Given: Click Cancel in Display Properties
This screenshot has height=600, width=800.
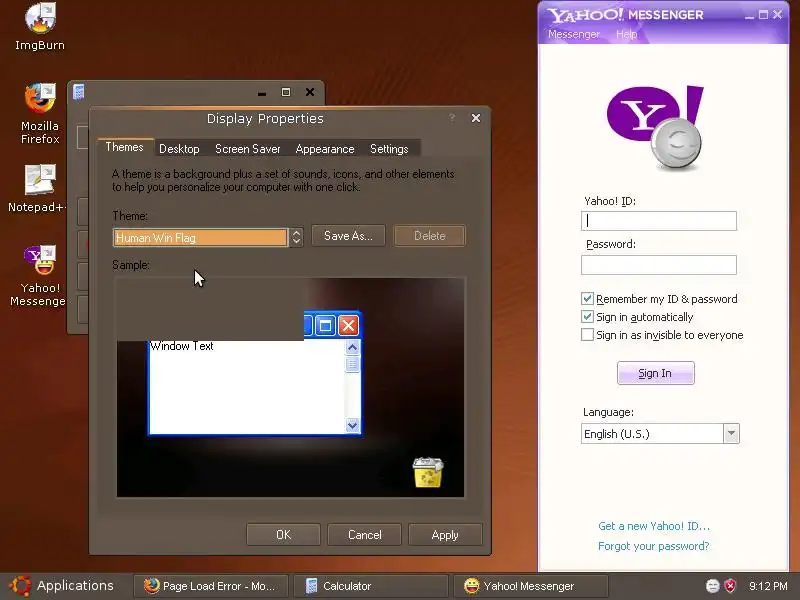Looking at the screenshot, I should point(364,535).
